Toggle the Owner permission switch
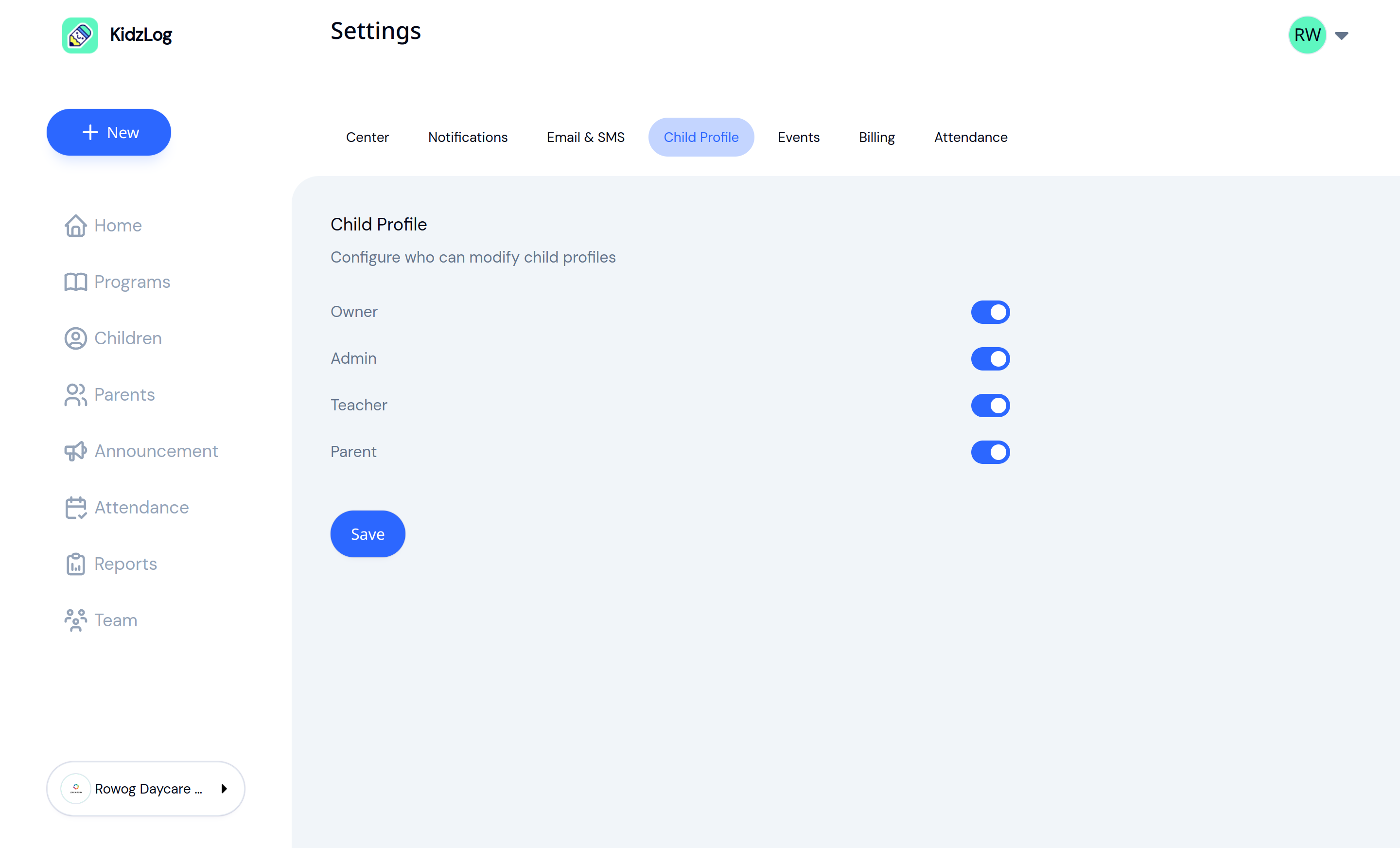Image resolution: width=1400 pixels, height=848 pixels. 990,312
